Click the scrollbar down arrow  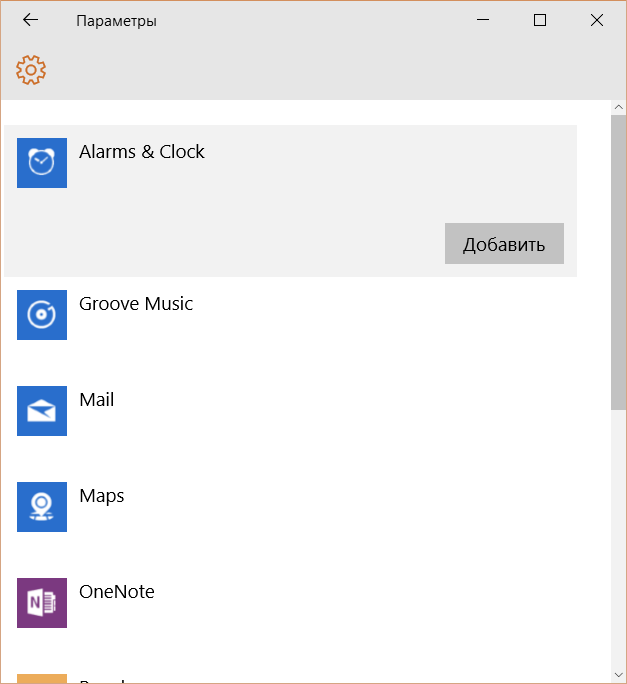point(619,675)
